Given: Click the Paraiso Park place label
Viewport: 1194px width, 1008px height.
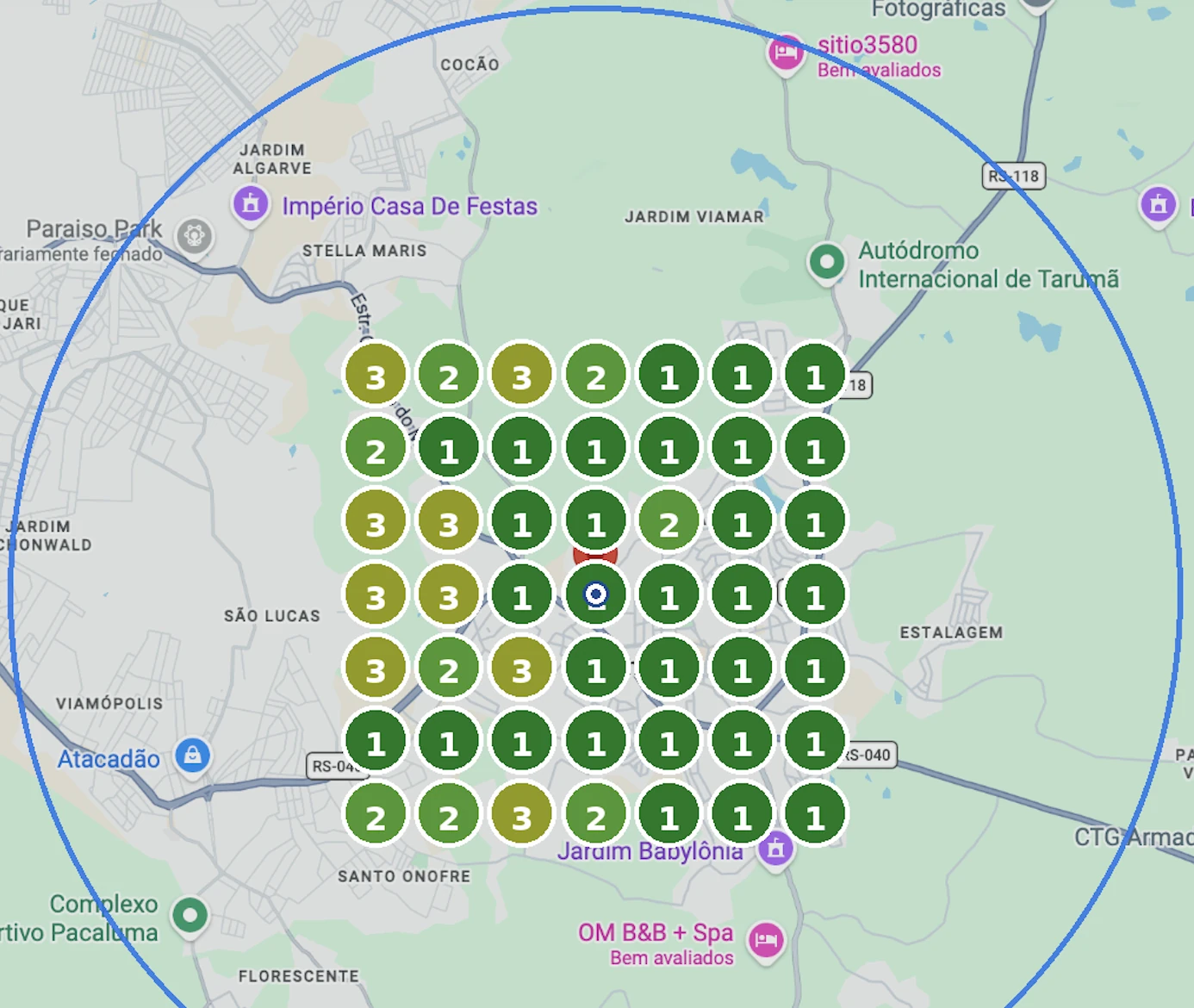Looking at the screenshot, I should coord(94,229).
